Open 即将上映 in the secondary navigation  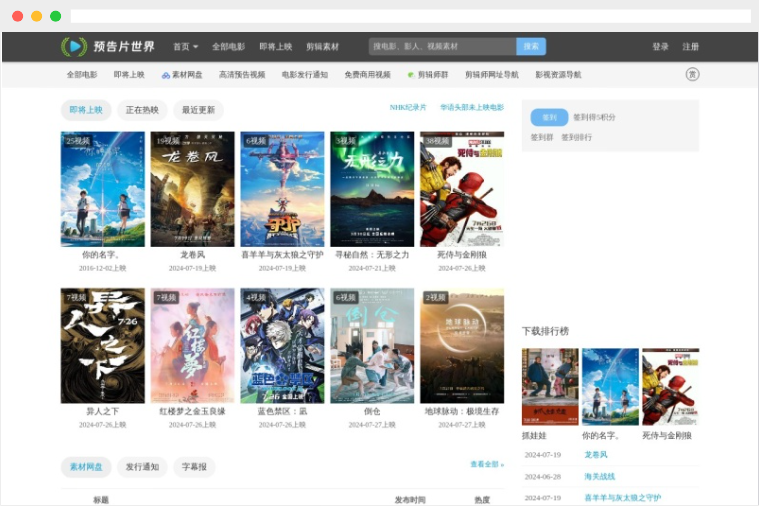tap(129, 75)
